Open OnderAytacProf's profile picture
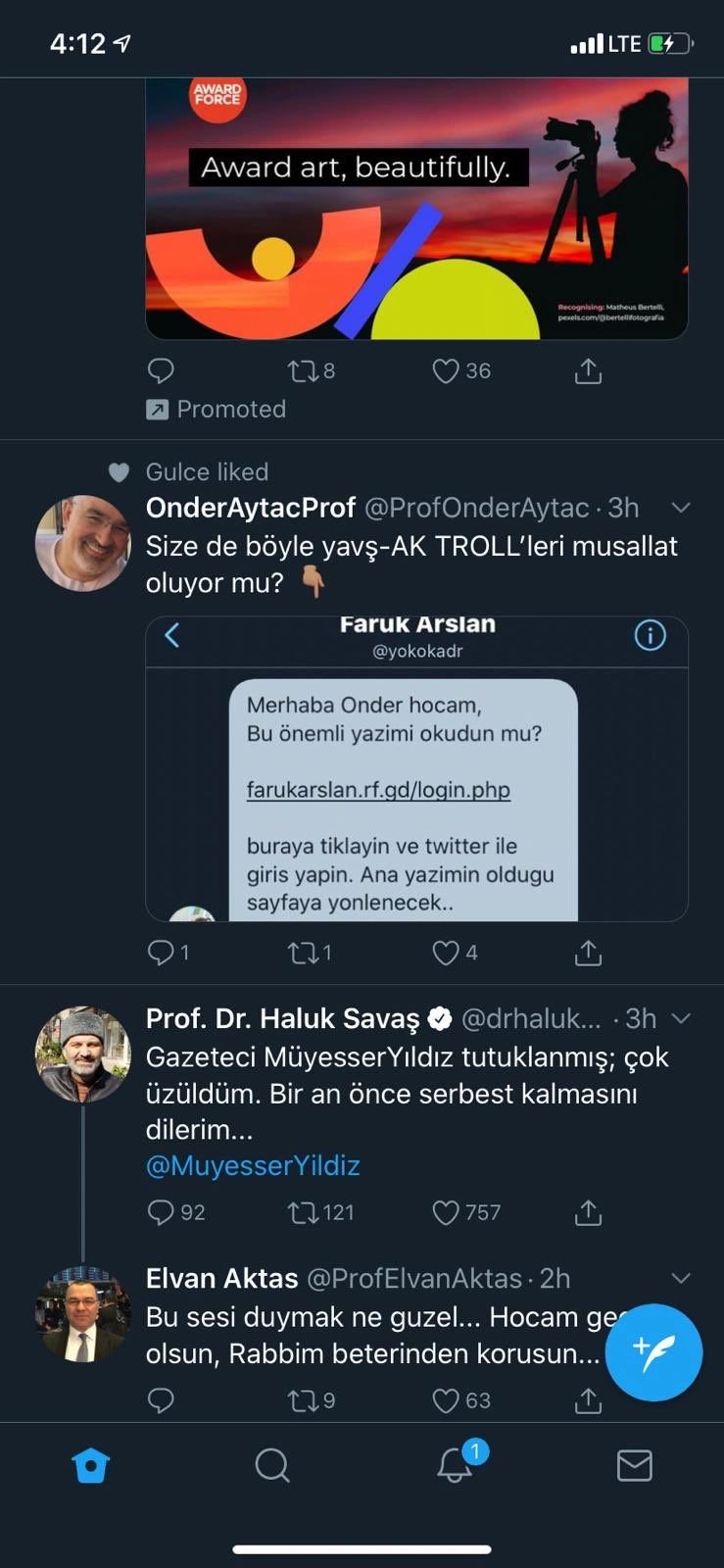 83,543
